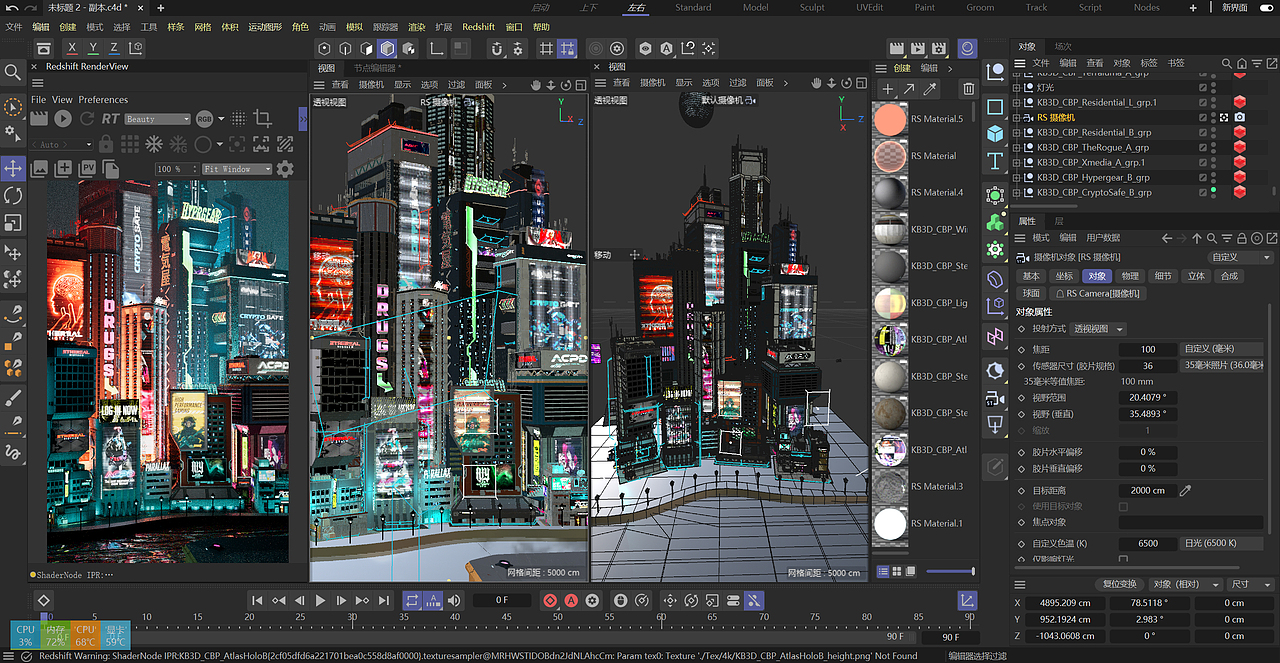Open the 日光 (6500 K) dropdown
The width and height of the screenshot is (1280, 663).
coord(1223,544)
